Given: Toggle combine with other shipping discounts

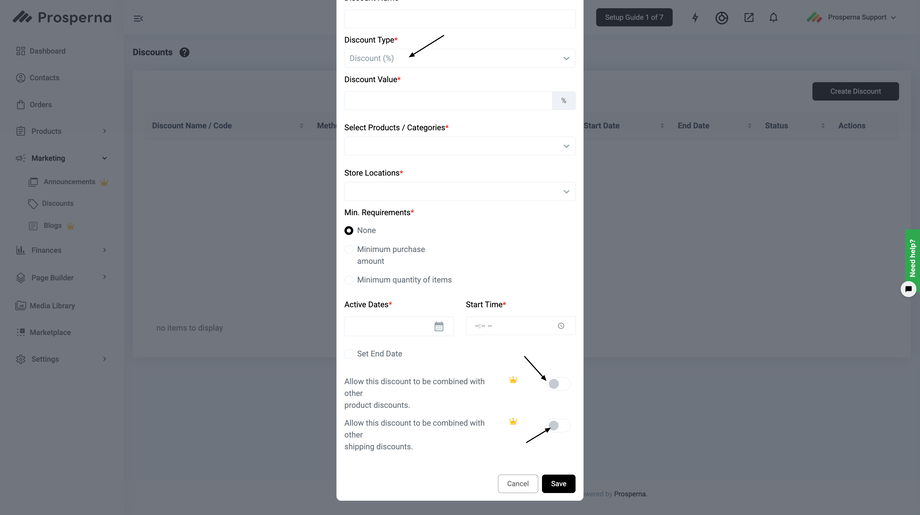Looking at the screenshot, I should point(558,426).
